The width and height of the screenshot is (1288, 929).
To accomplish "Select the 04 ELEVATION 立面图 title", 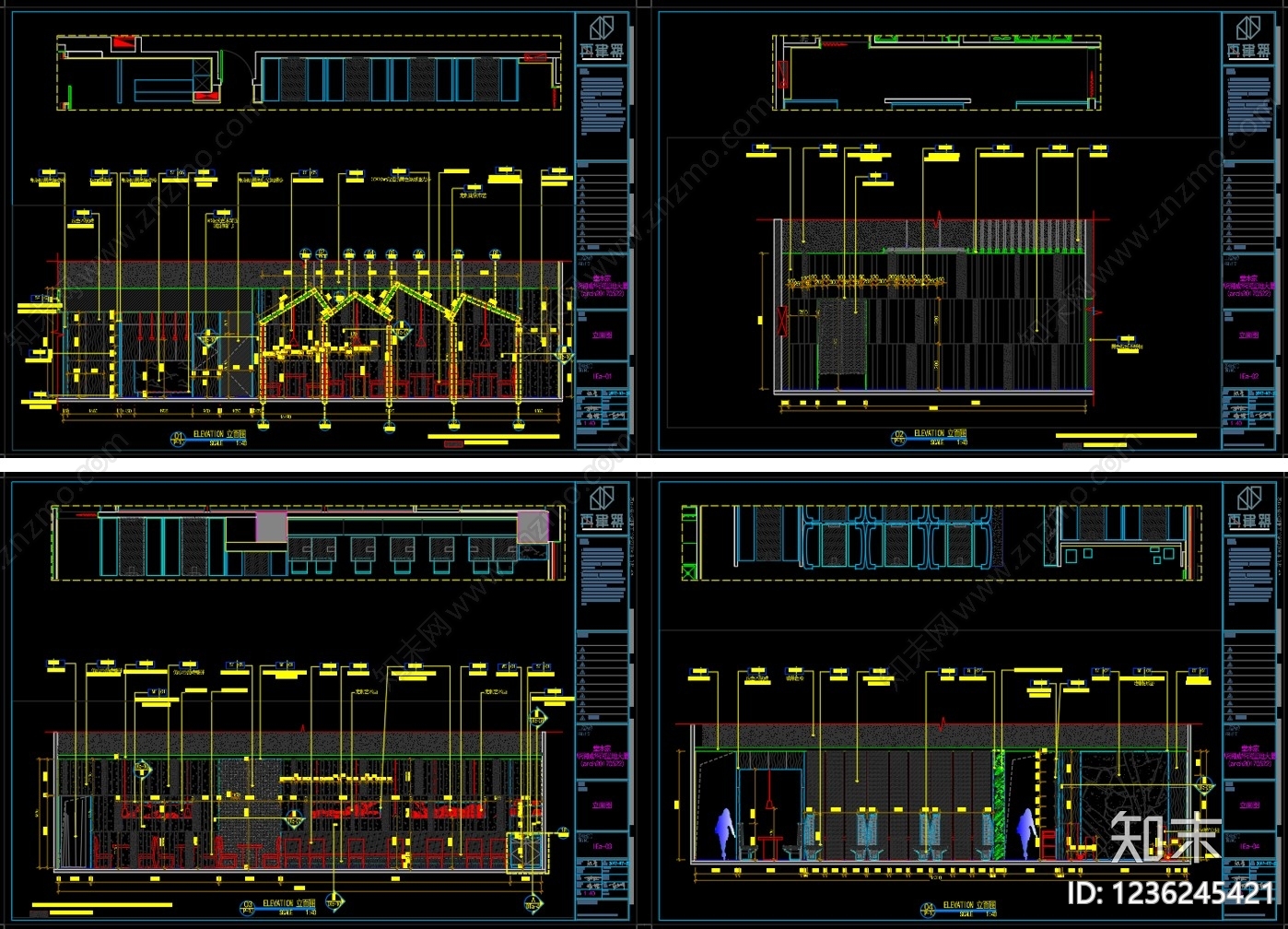I will (x=958, y=908).
